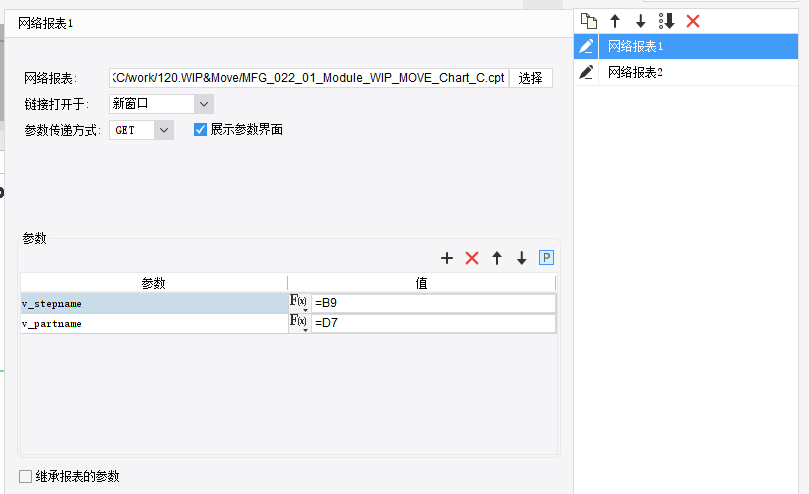This screenshot has width=809, height=494.
Task: Select the v_stepname parameter cell
Action: pyautogui.click(x=154, y=304)
